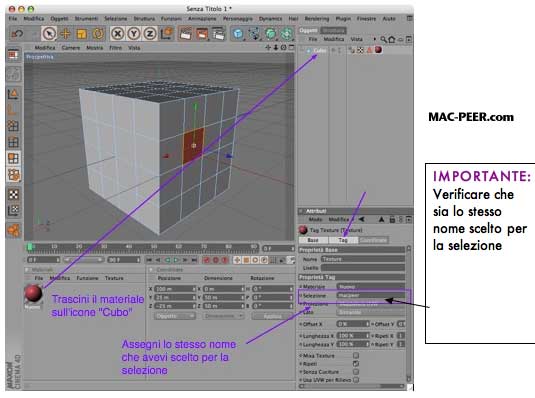Click the Undo arrow icon
Image resolution: width=535 pixels, height=398 pixels.
[x=17, y=33]
